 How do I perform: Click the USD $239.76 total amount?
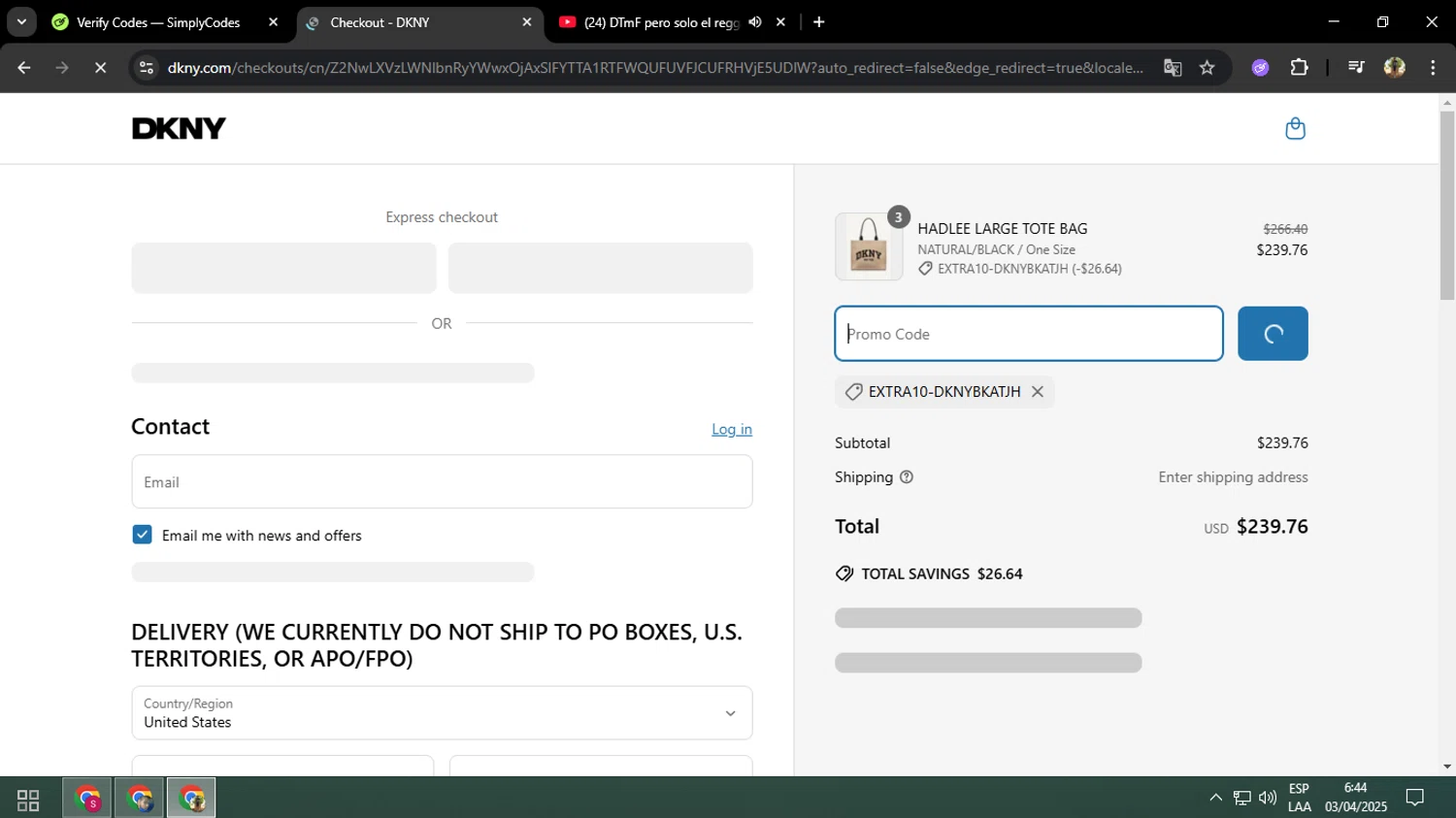(x=1256, y=527)
